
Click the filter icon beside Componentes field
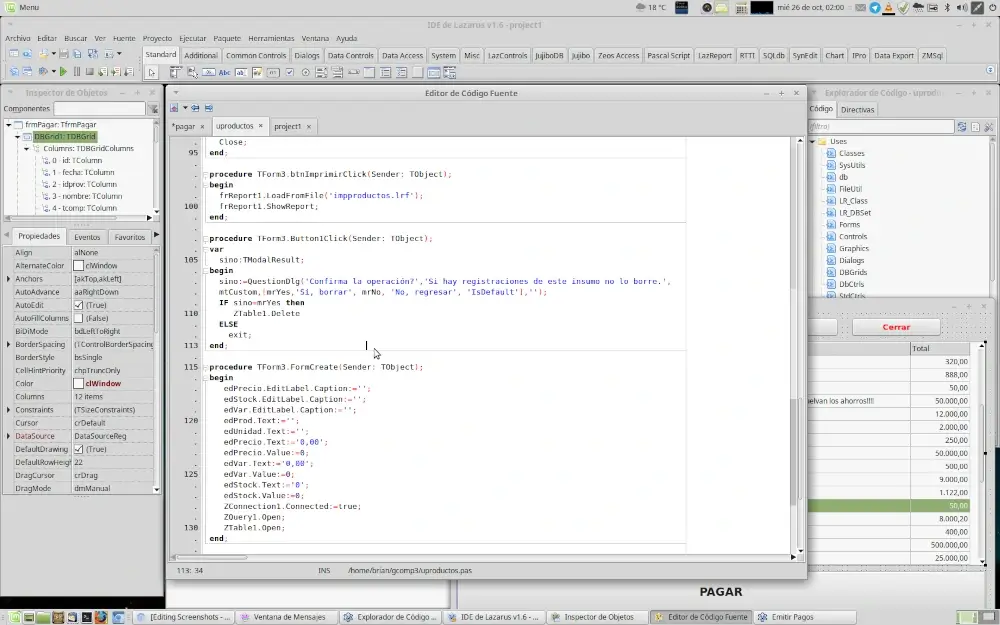click(x=154, y=109)
